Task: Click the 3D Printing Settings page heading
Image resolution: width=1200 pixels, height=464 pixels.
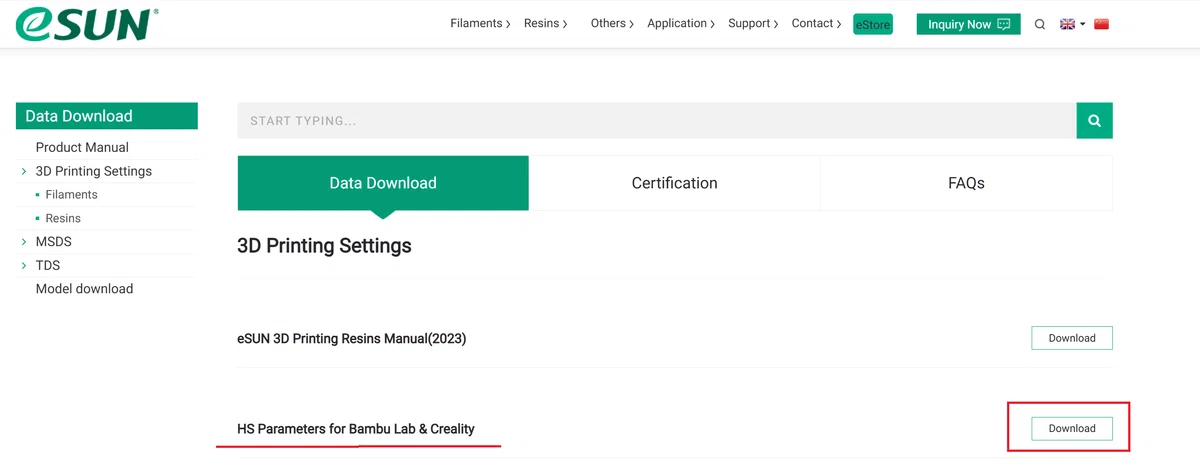Action: 324,245
